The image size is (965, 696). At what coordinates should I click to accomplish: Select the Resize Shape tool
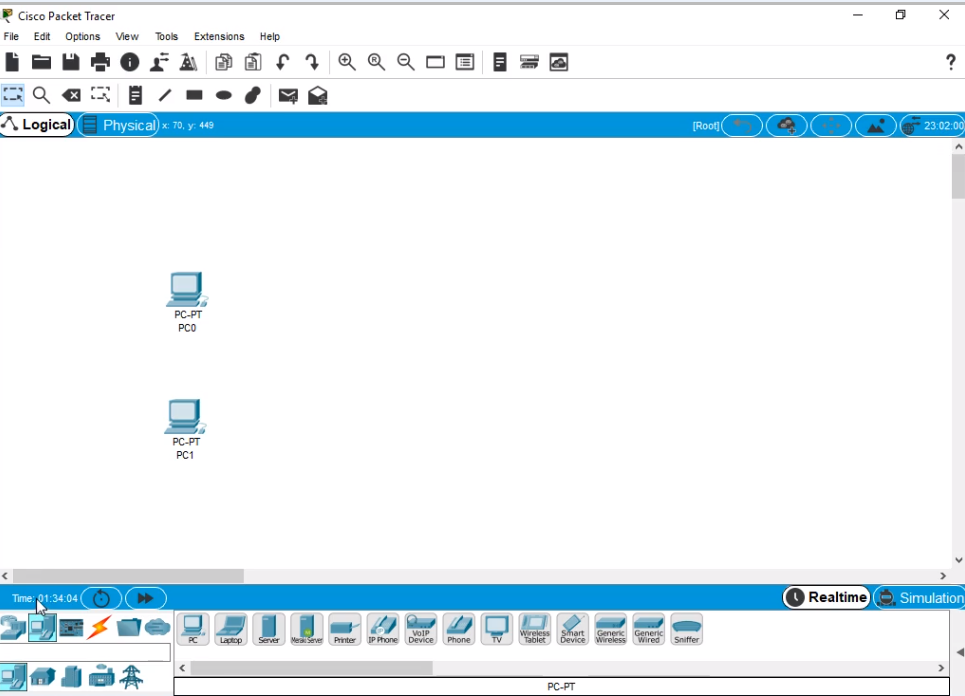point(100,95)
